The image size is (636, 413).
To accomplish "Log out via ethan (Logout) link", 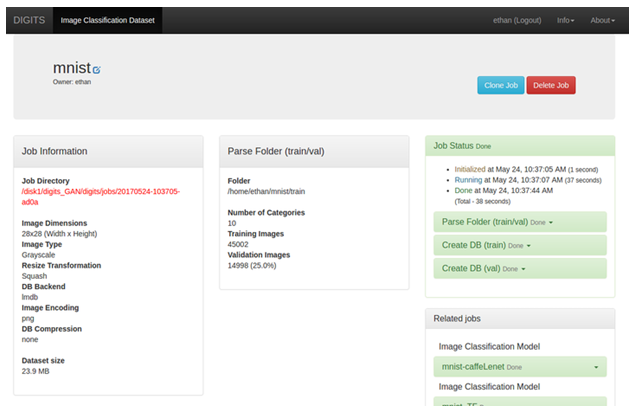I will [x=517, y=20].
